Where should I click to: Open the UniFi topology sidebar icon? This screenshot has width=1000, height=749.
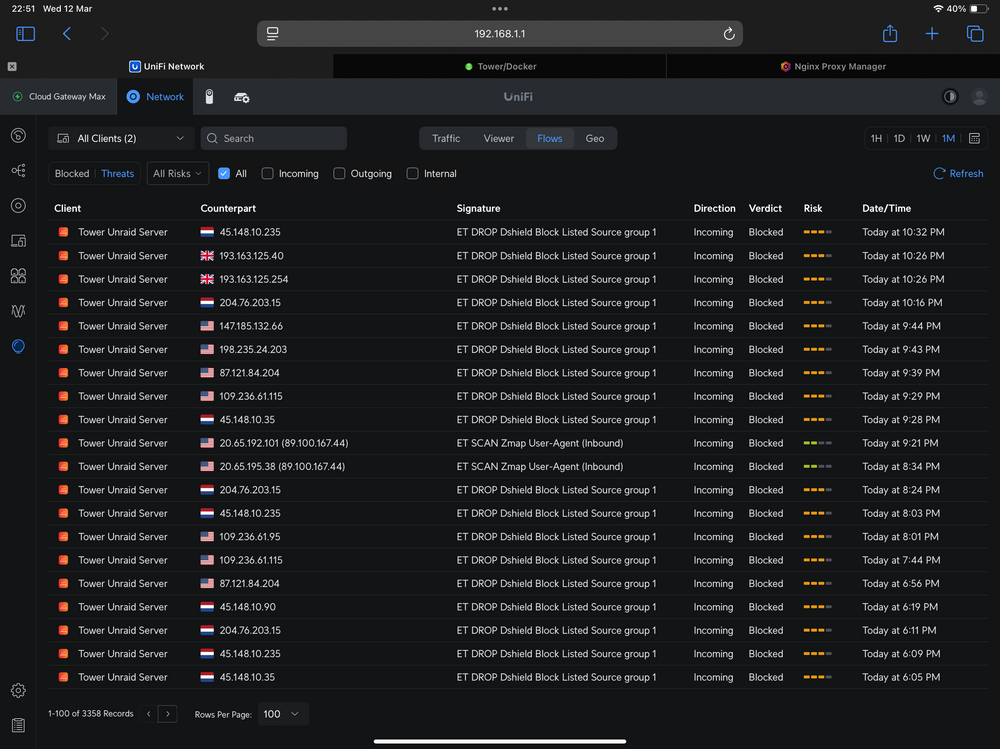pyautogui.click(x=18, y=170)
